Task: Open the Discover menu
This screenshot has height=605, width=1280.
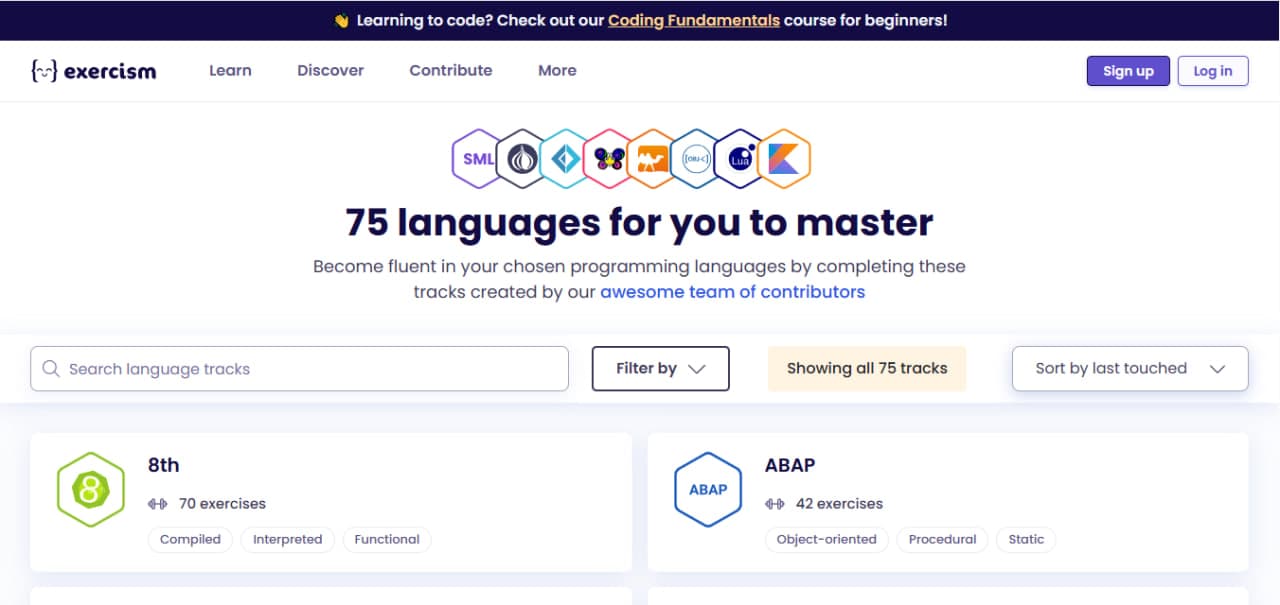Action: [331, 71]
